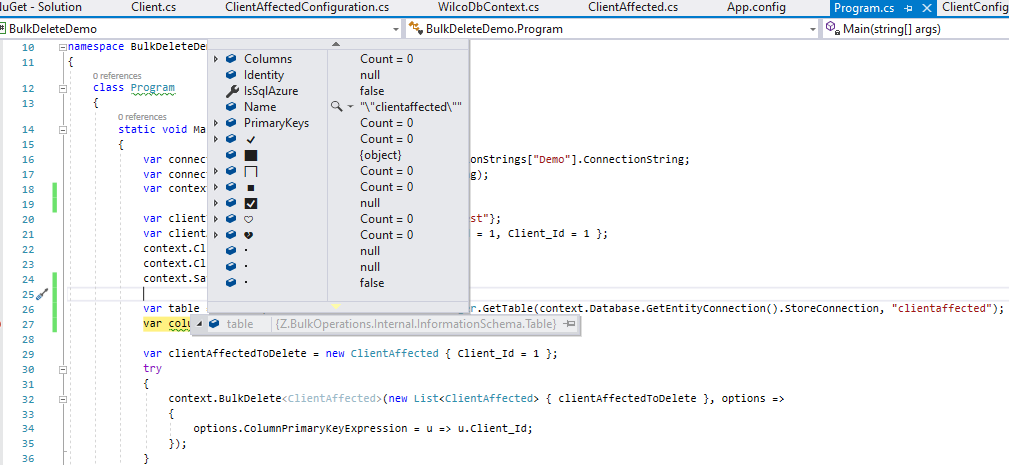Click the Name property cube icon
This screenshot has width=1009, height=465.
point(232,107)
